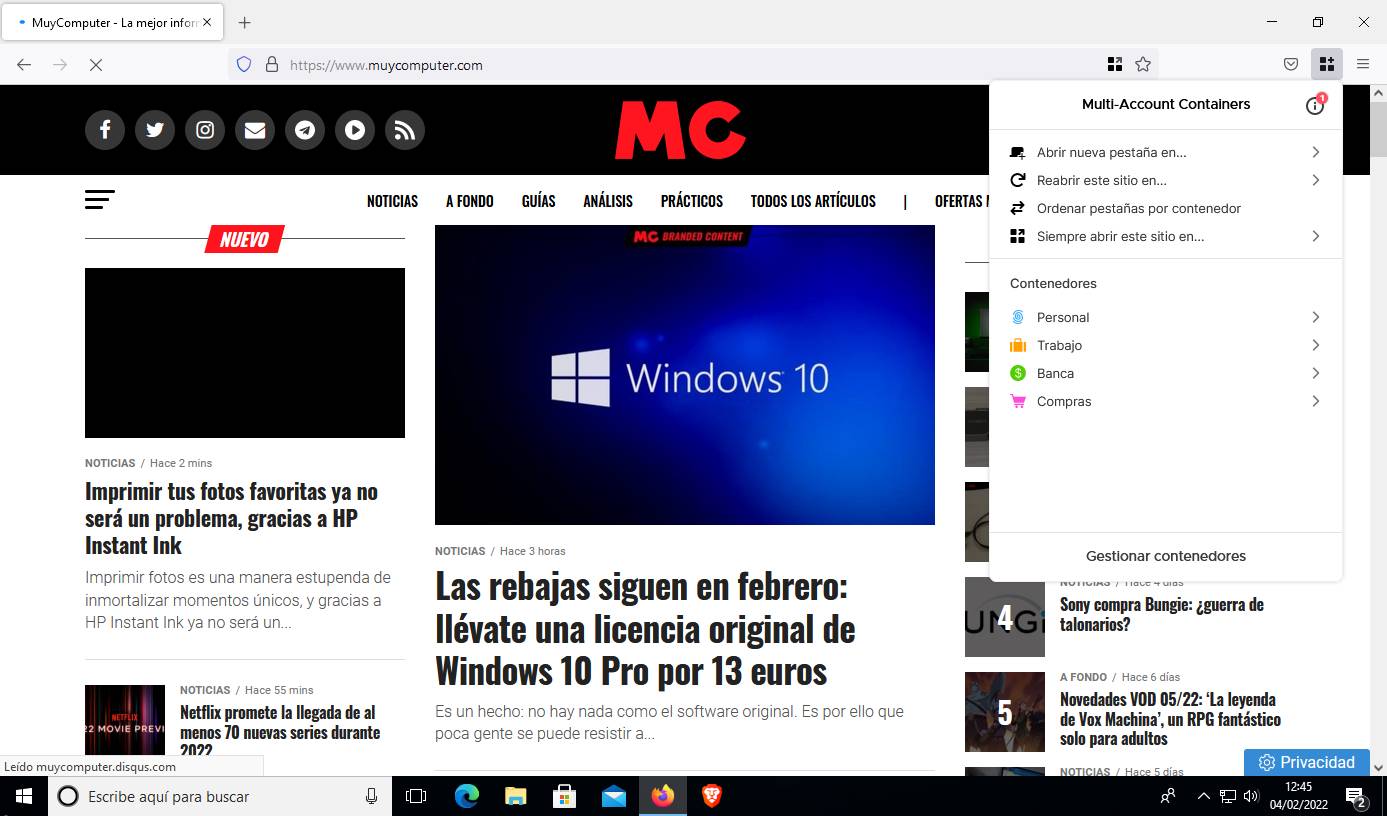Click the Facebook icon in site header

pyautogui.click(x=105, y=130)
